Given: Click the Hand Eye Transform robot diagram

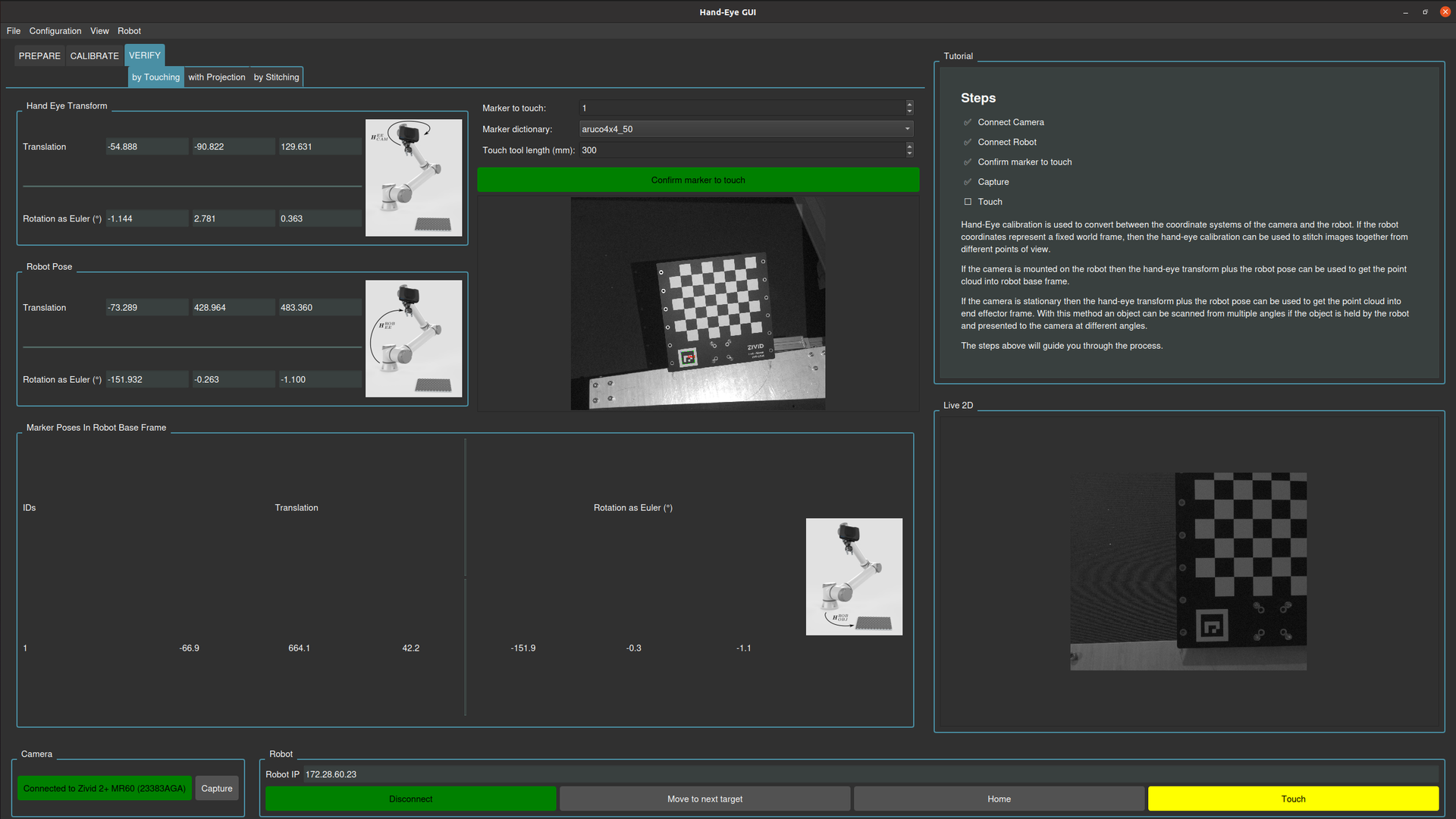Looking at the screenshot, I should pos(413,177).
